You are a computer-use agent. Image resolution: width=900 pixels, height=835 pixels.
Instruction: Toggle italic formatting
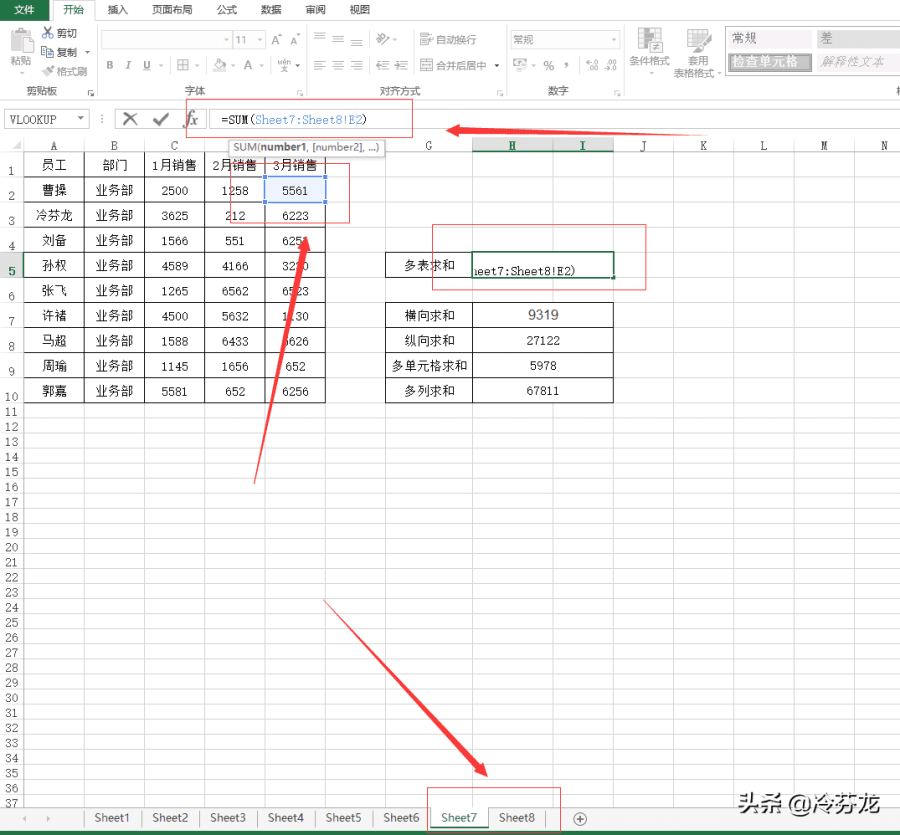128,65
